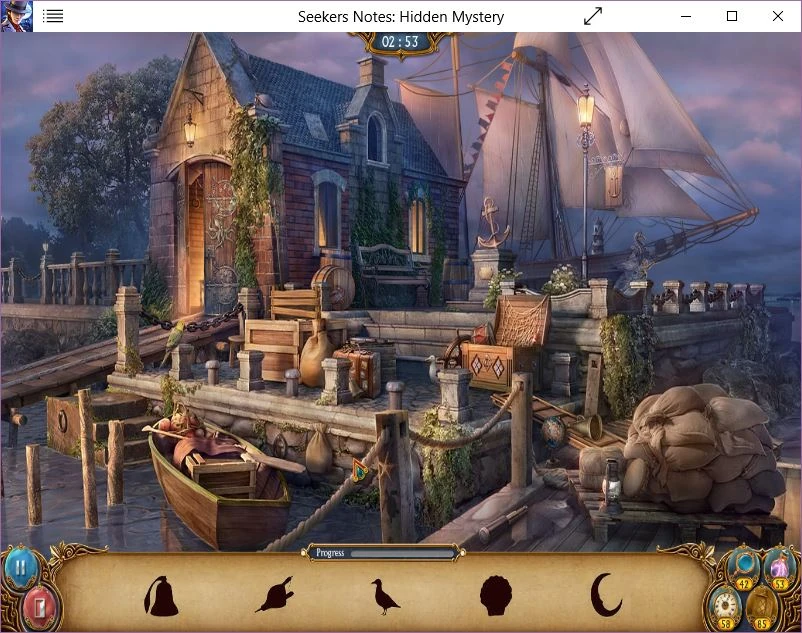Click the Seekers Notes avatar icon top-left

(x=15, y=15)
